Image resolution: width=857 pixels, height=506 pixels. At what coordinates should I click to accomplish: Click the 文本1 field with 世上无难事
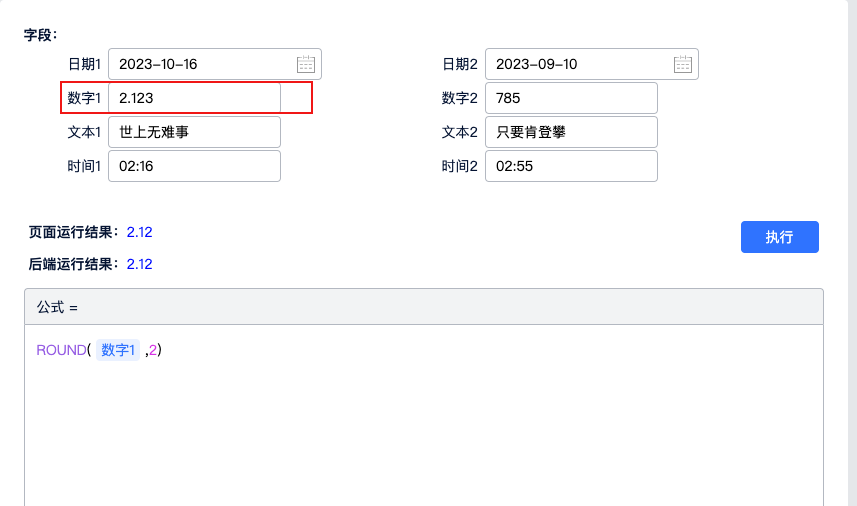click(194, 132)
